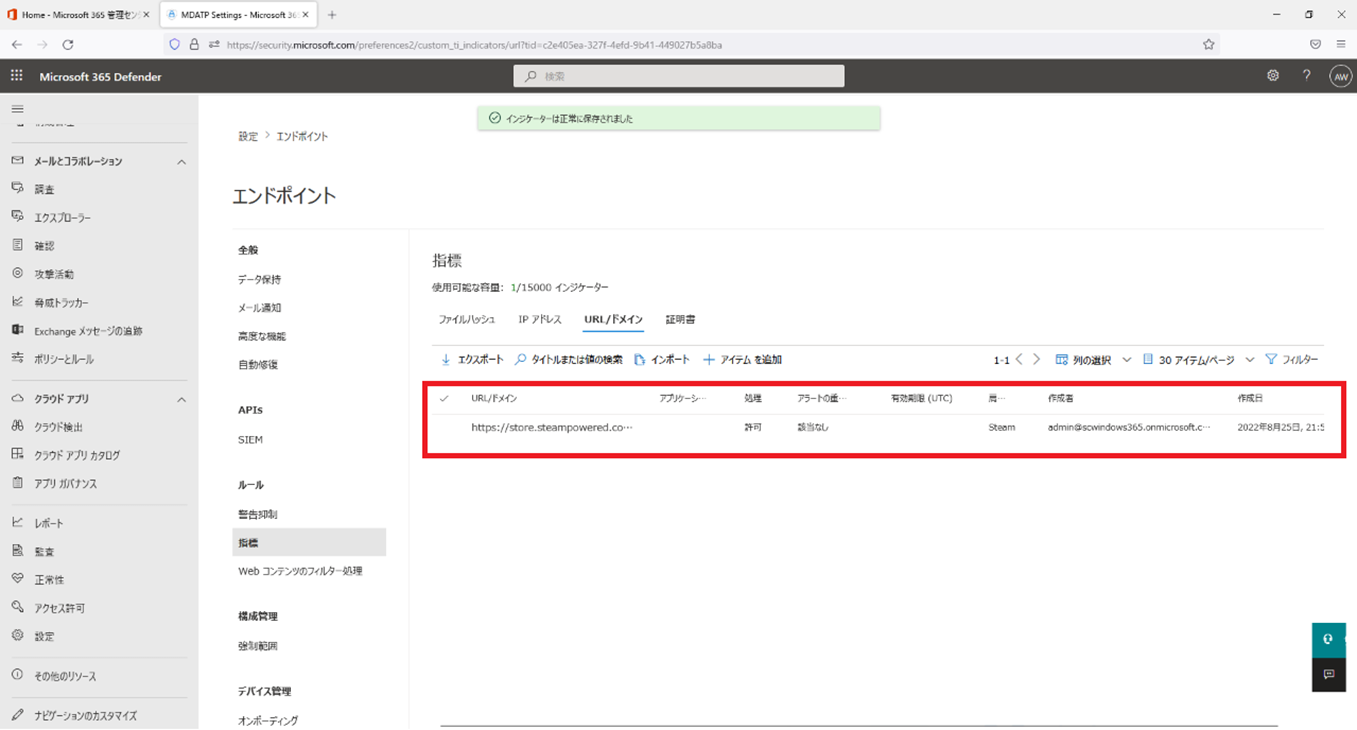Click the アプリ ガバナンス clipboard icon
Viewport: 1357px width, 730px height.
(17, 483)
